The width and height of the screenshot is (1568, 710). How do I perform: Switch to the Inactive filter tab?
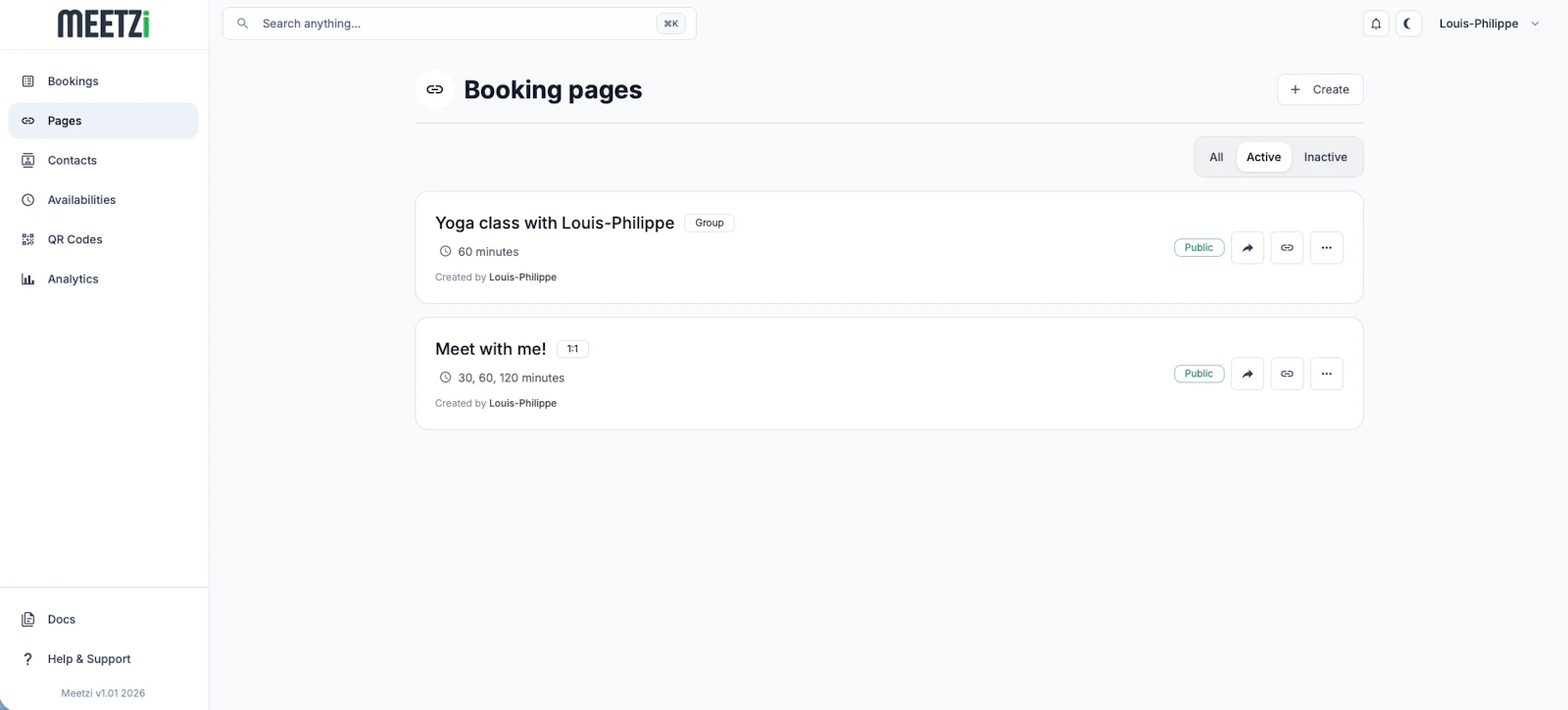click(1325, 157)
